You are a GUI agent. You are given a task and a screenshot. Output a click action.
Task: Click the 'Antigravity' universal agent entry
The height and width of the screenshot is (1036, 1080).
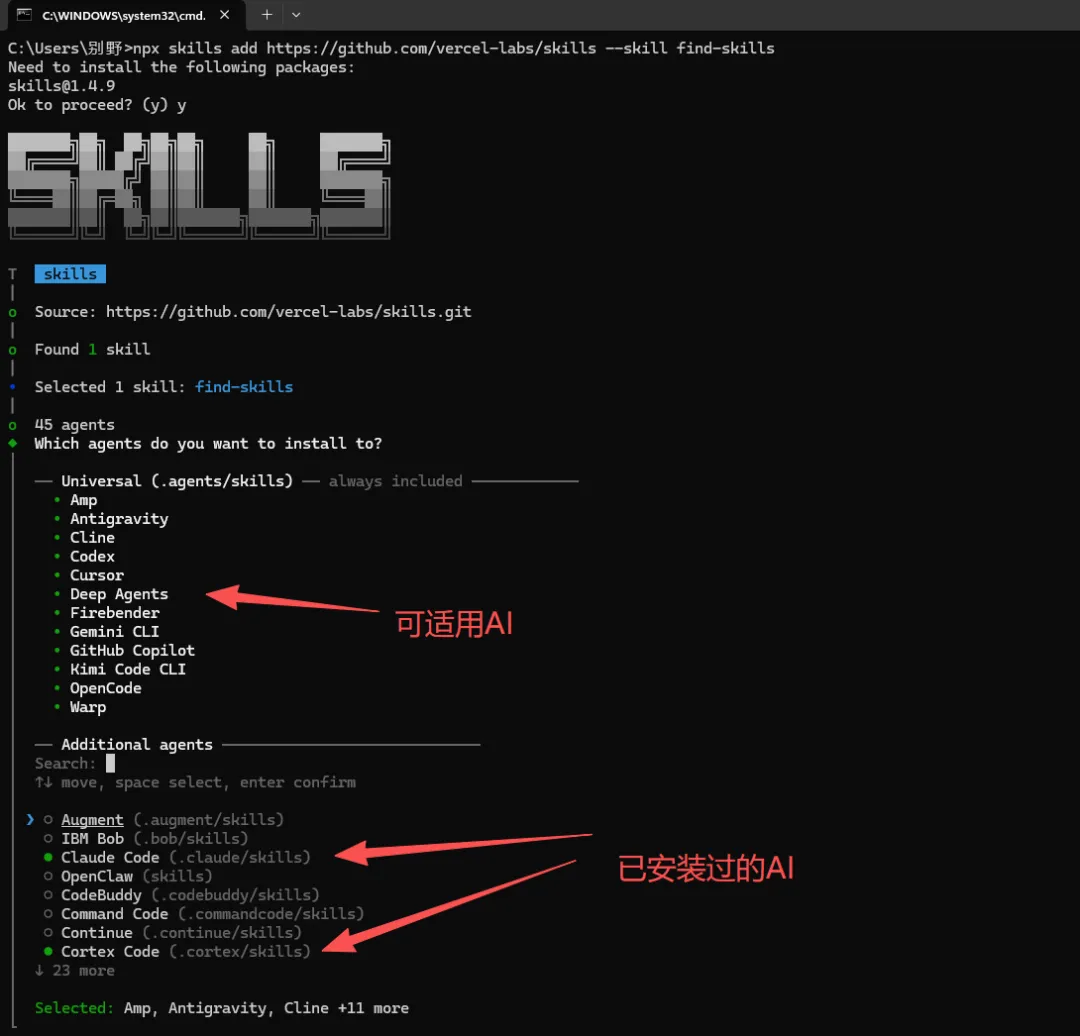tap(119, 519)
